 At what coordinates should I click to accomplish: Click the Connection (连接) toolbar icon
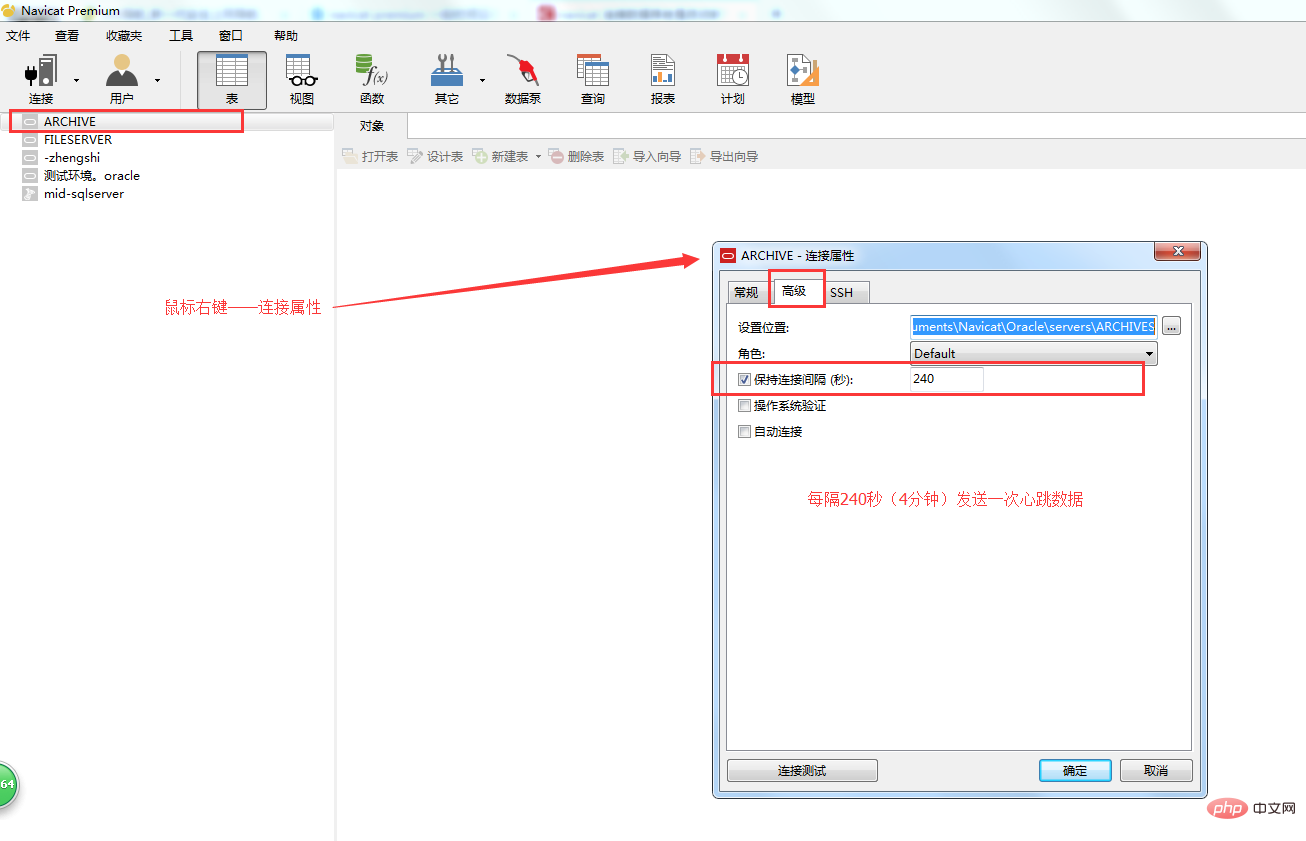[41, 80]
